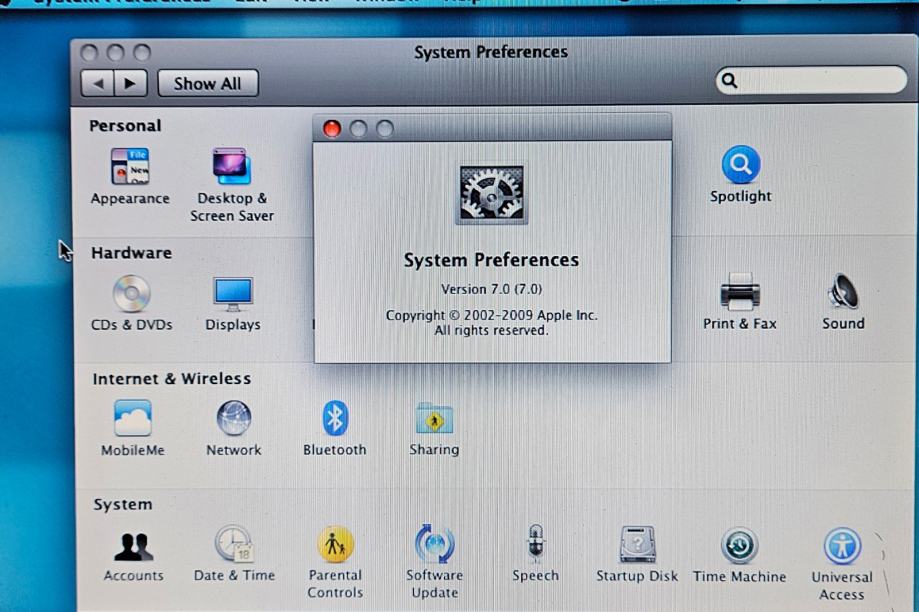Close the main System Preferences window
The image size is (919, 612).
[x=89, y=53]
